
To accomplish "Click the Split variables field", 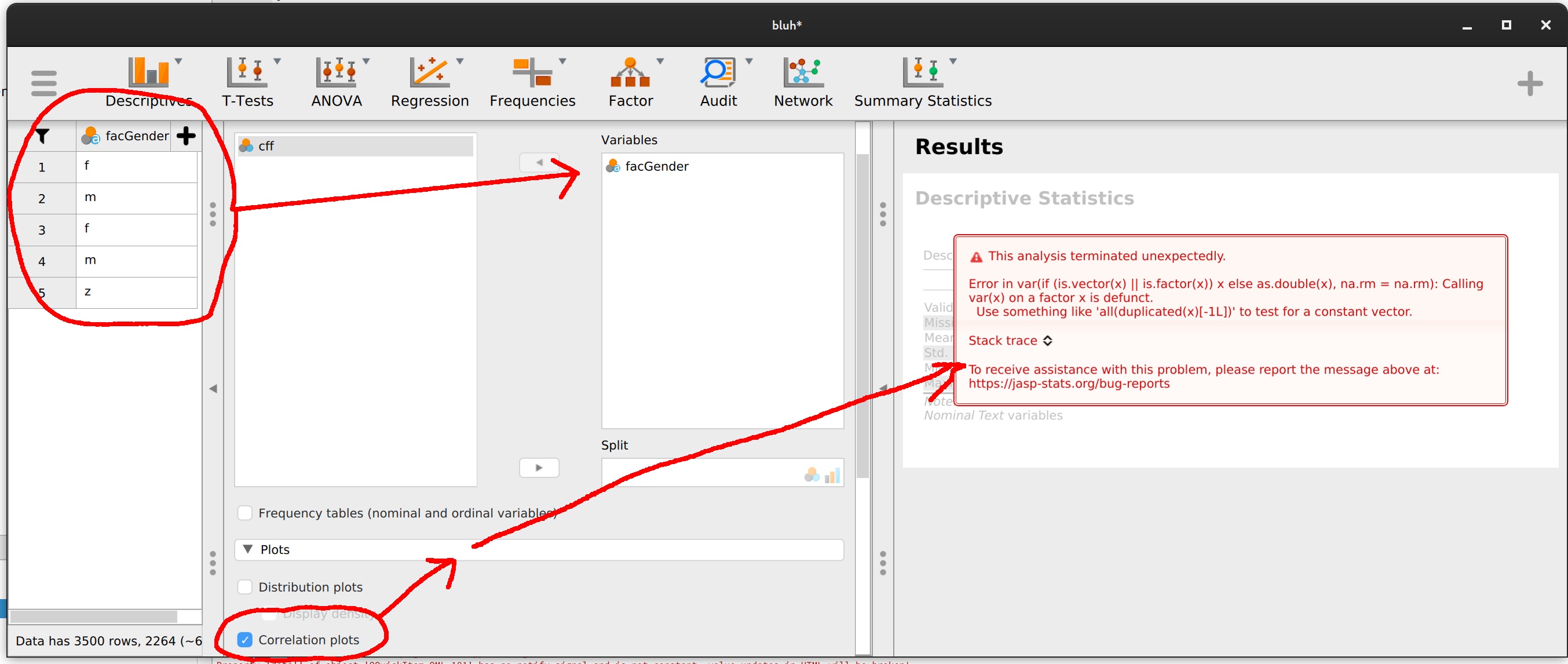I will pos(700,473).
